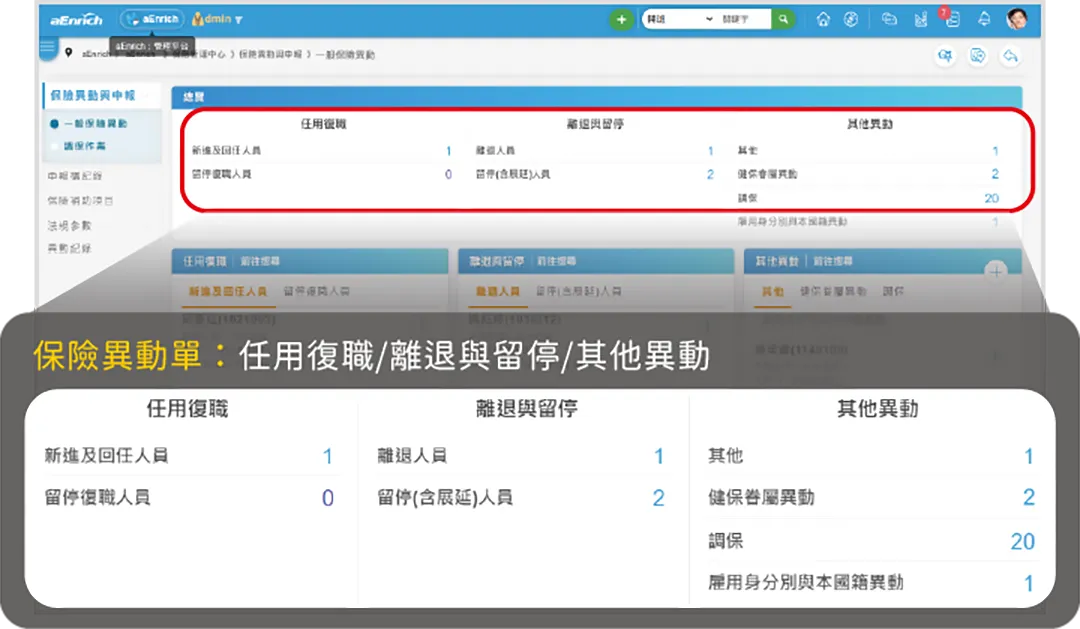Open the notifications bell icon
Viewport: 1080px width, 629px height.
[985, 18]
